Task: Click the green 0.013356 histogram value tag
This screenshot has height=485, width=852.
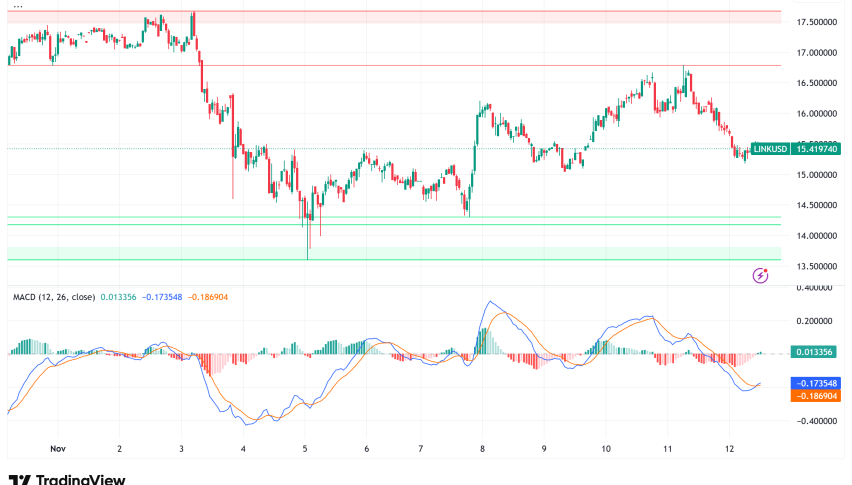Action: click(x=816, y=352)
